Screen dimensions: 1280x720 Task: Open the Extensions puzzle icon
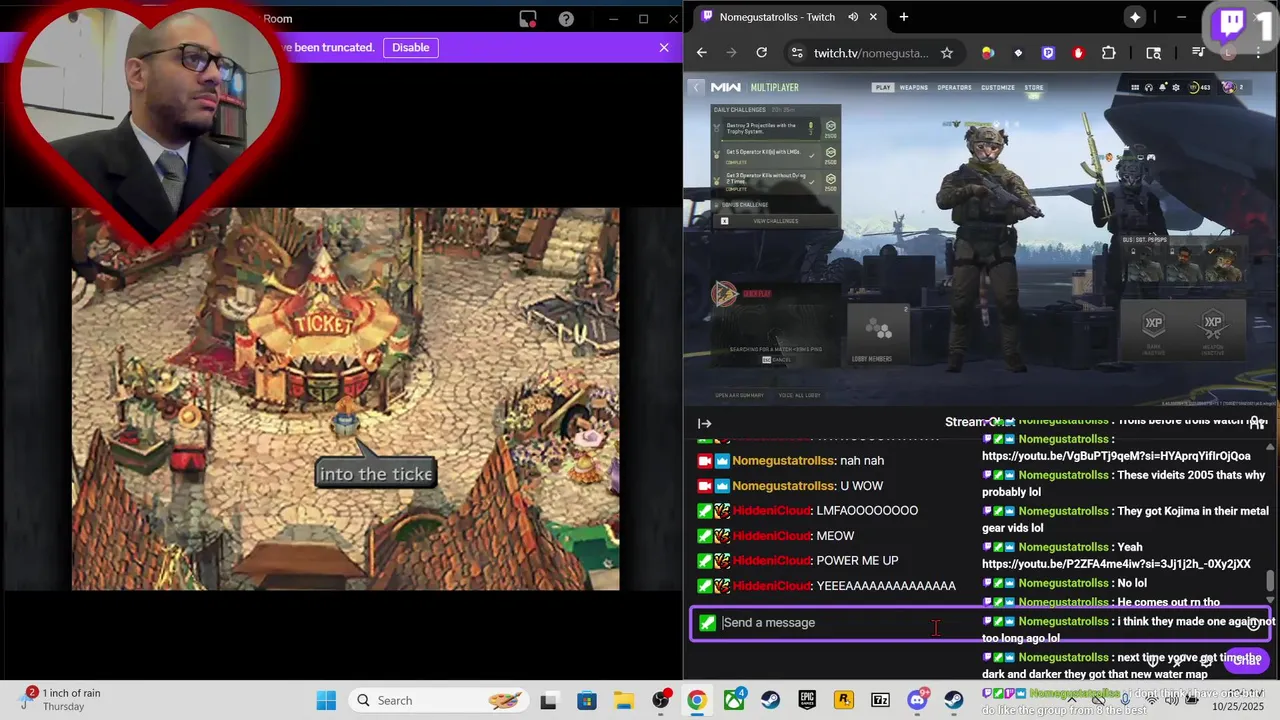pos(1109,53)
